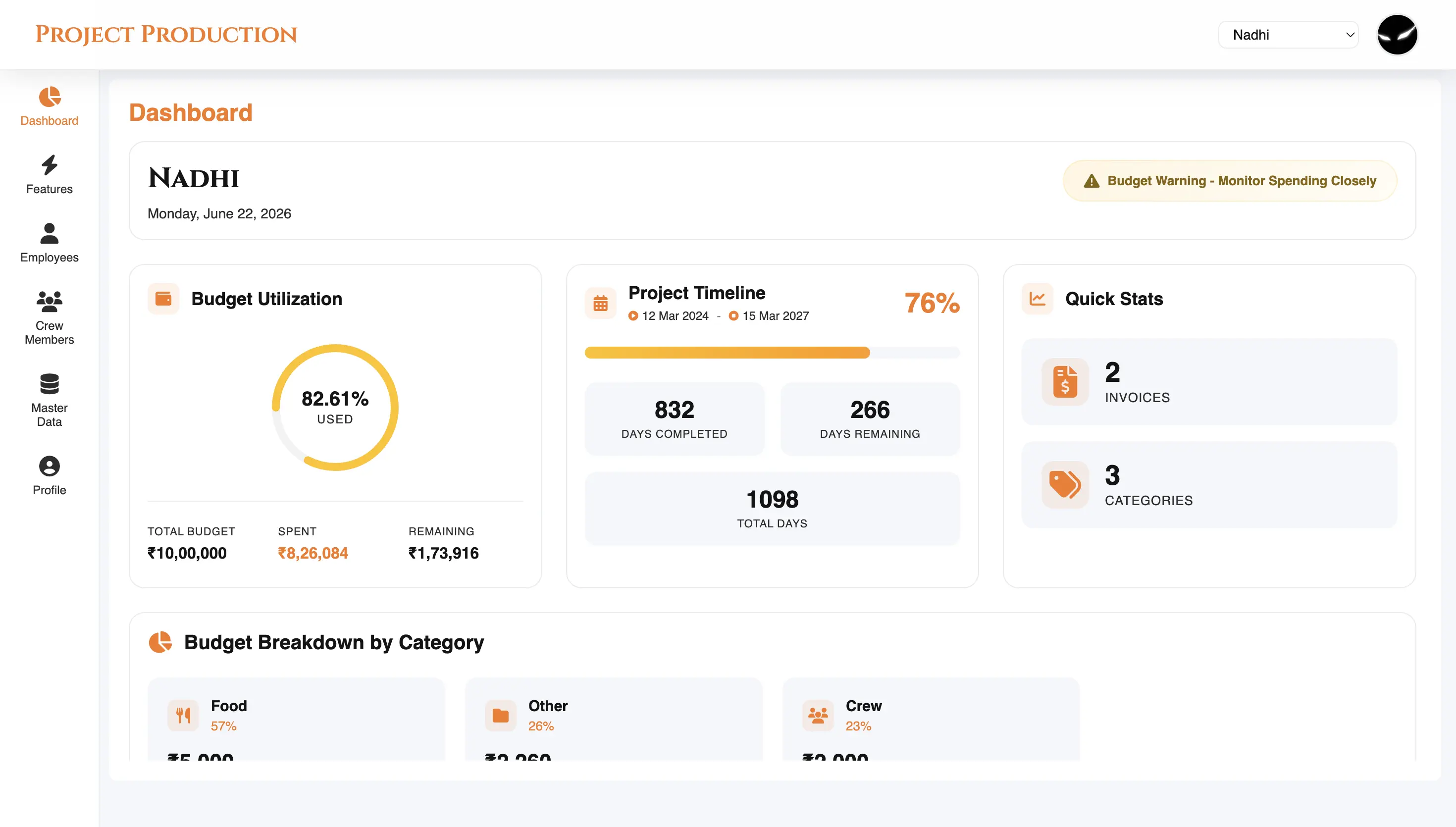1456x827 pixels.
Task: Click the Quick Stats heading
Action: coord(1114,299)
